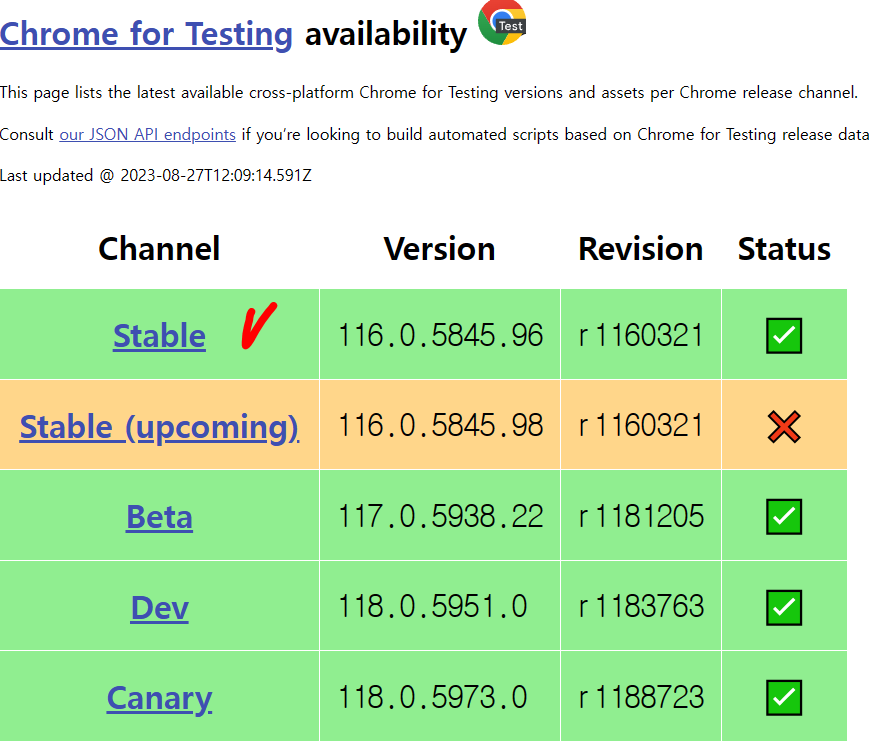
Task: Click revision r1188723
Action: pyautogui.click(x=641, y=697)
